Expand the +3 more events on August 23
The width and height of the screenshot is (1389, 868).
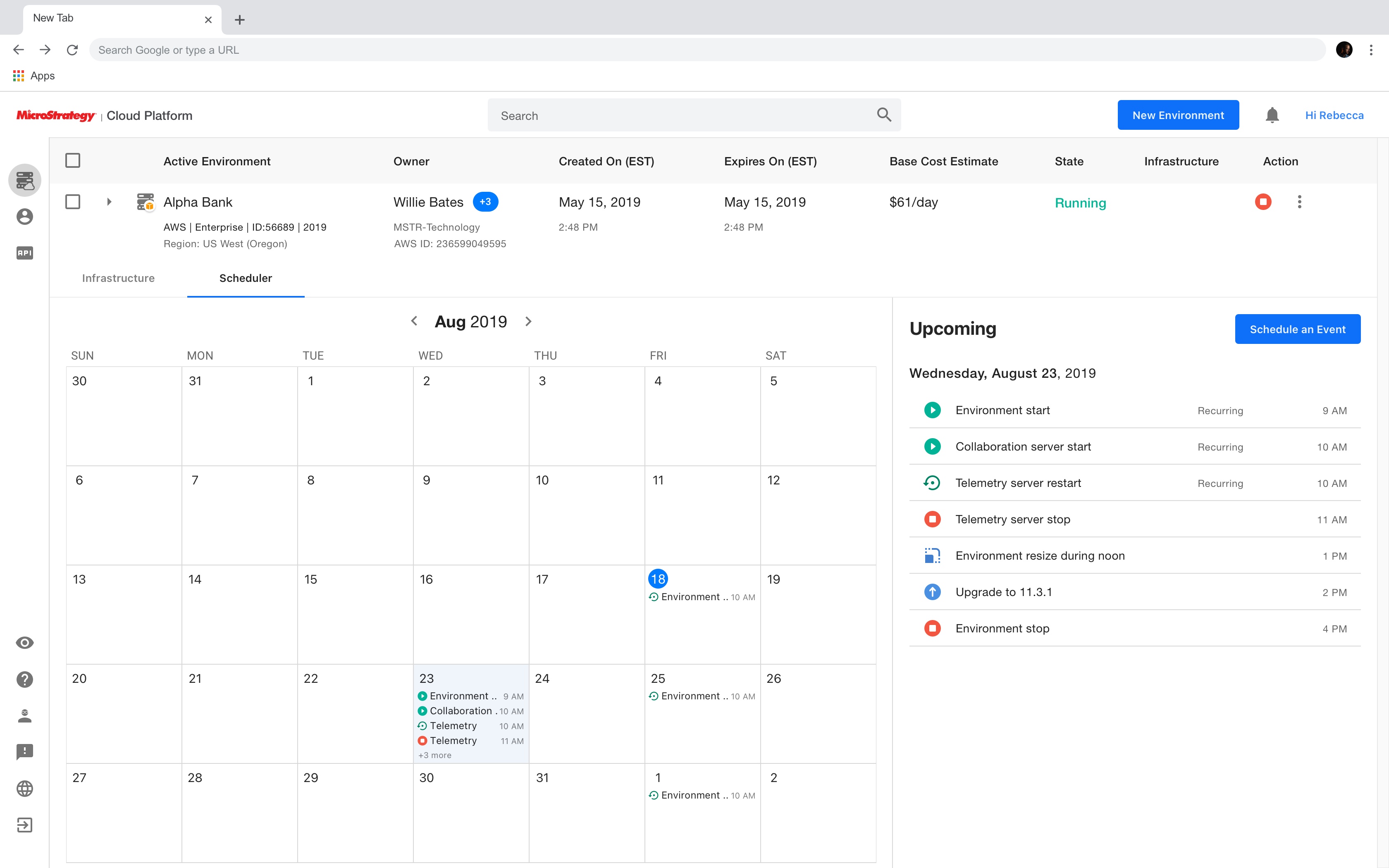[434, 756]
